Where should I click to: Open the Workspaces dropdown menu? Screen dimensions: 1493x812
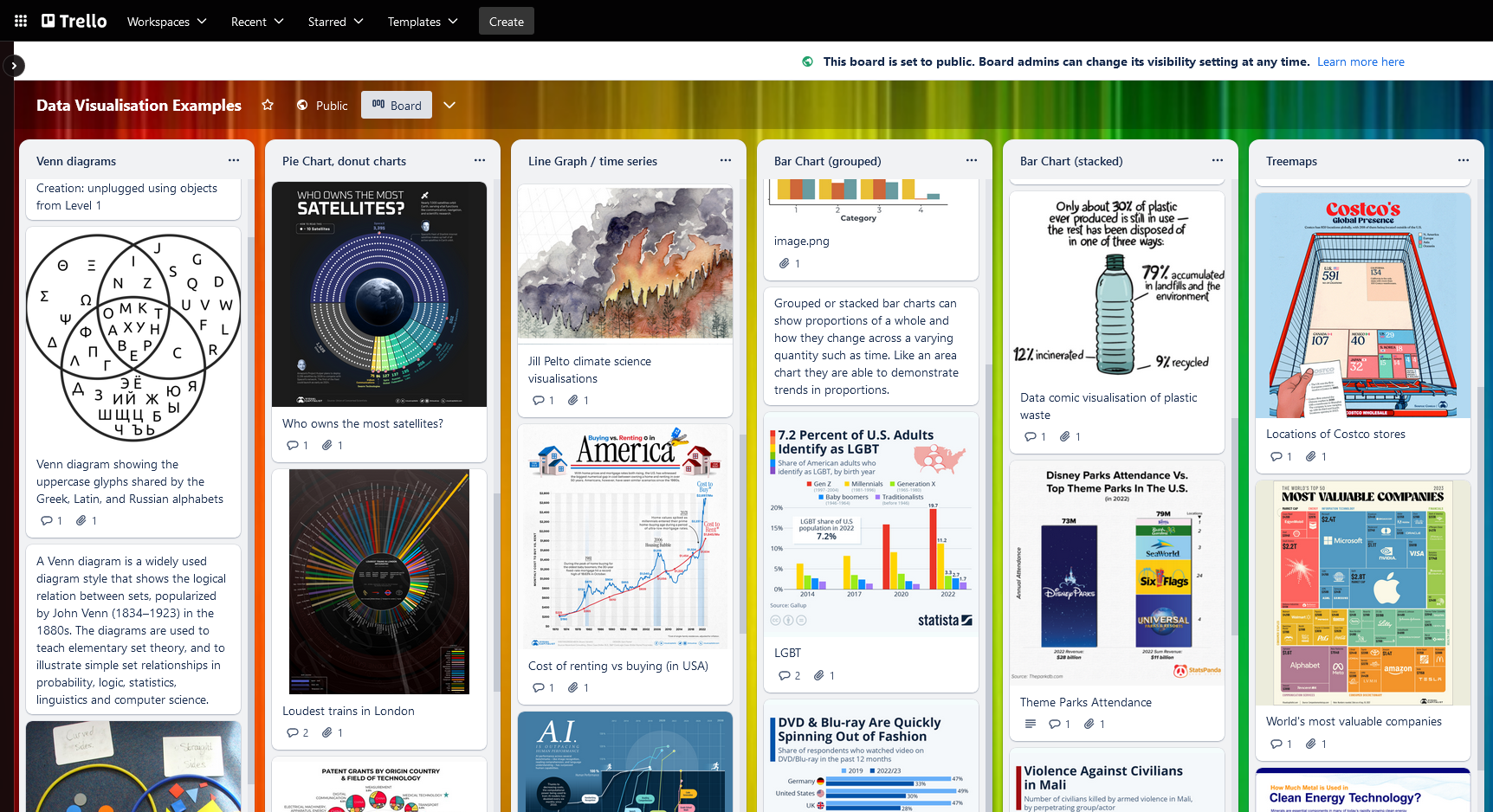coord(166,22)
